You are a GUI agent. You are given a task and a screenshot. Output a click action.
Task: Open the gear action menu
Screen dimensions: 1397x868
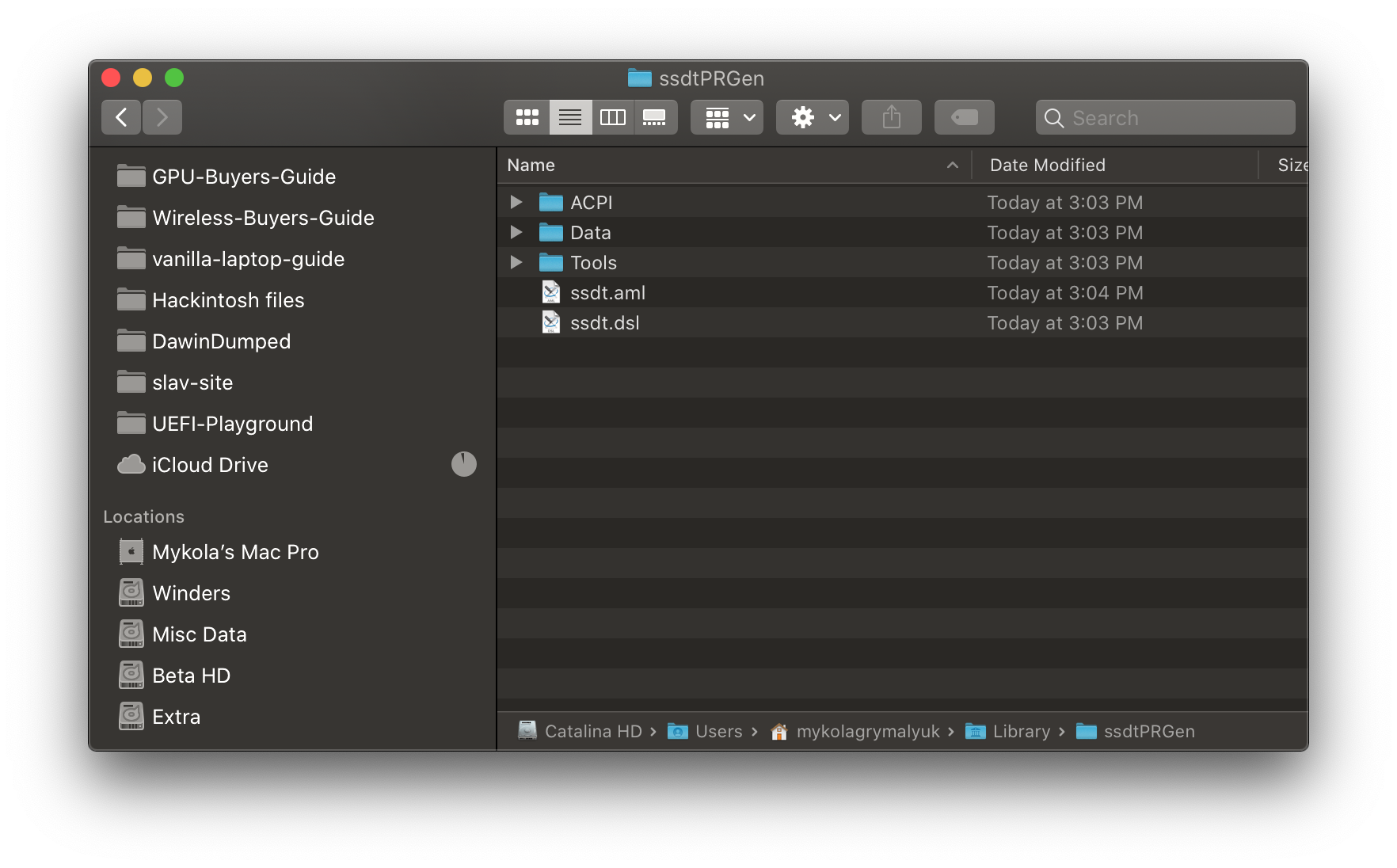tap(813, 118)
